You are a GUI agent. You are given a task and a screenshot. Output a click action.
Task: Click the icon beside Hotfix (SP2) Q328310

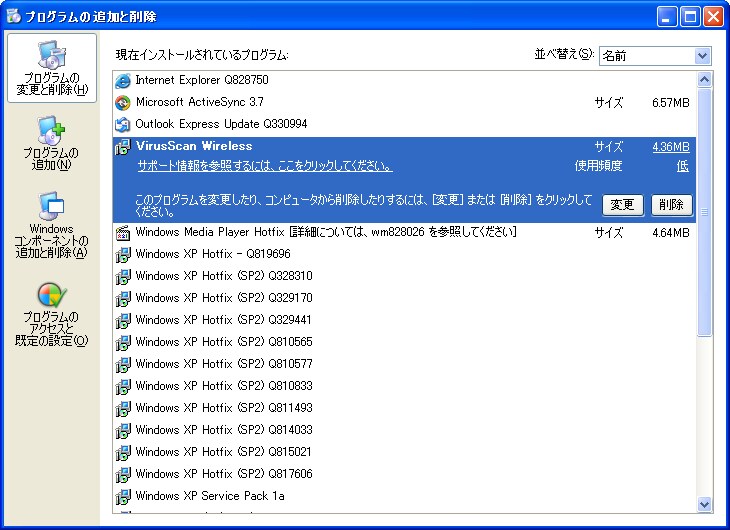coord(123,276)
